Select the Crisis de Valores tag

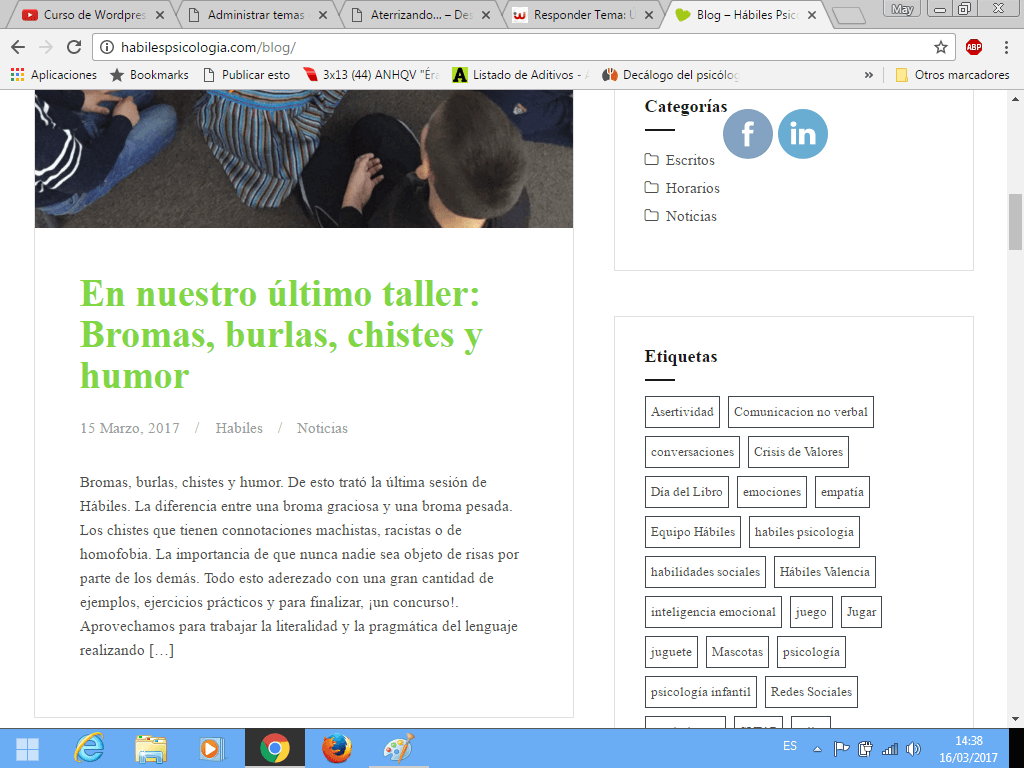point(798,452)
